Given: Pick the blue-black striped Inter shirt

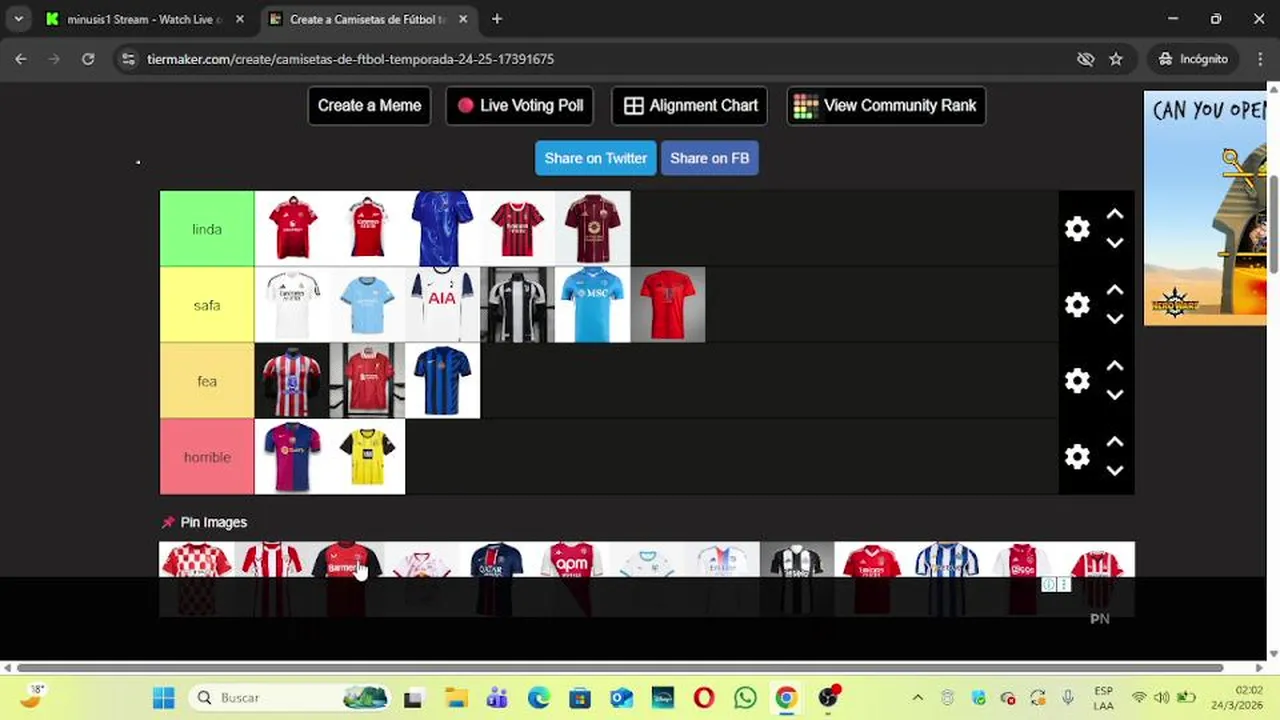Looking at the screenshot, I should point(442,381).
